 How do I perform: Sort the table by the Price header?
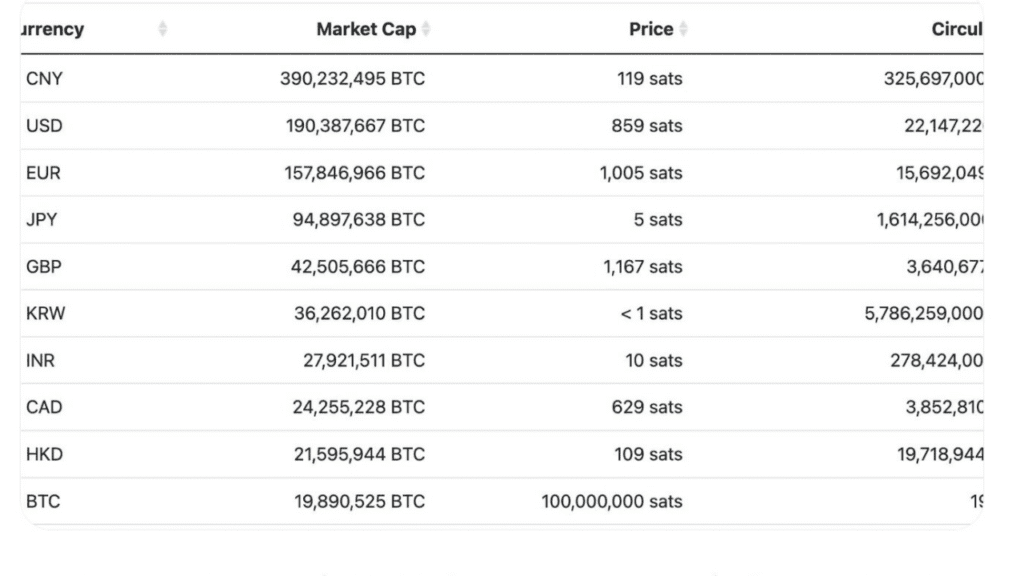650,29
